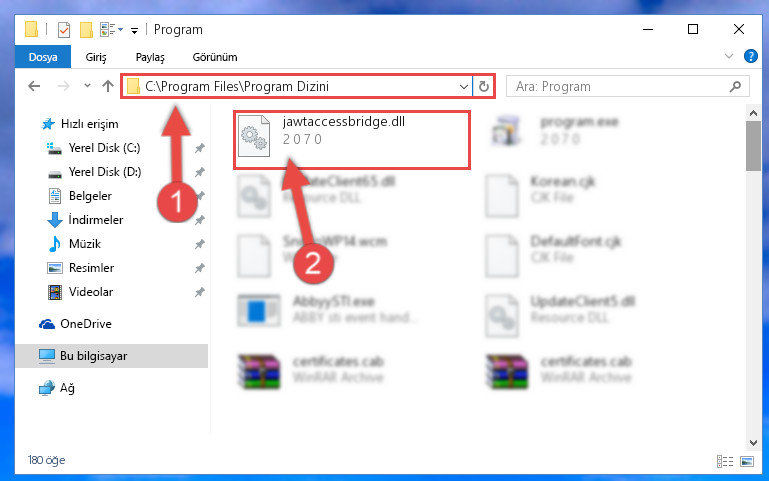Select the jawtaccessbridge.dll file

click(x=352, y=140)
